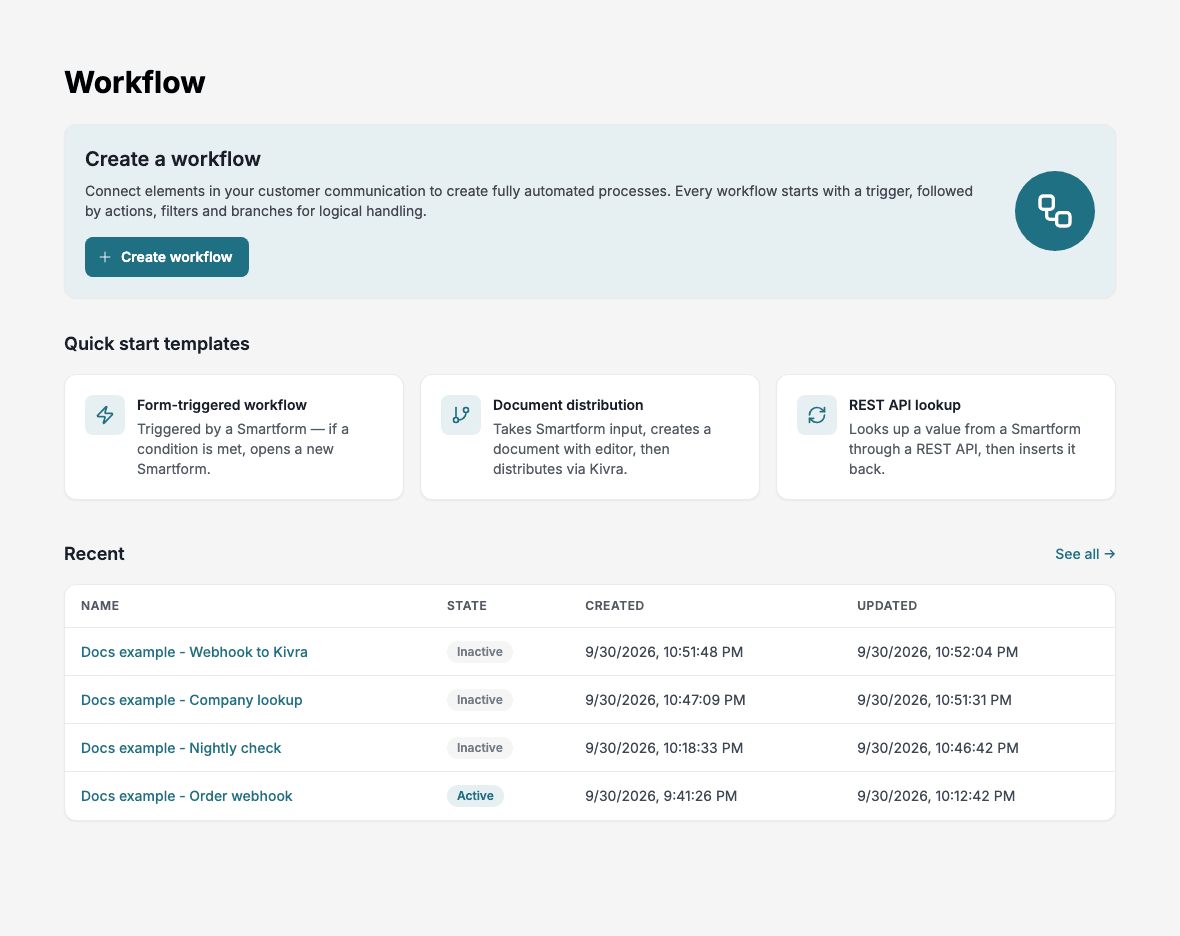
Task: Click the Form-triggered workflow description text
Action: point(243,449)
